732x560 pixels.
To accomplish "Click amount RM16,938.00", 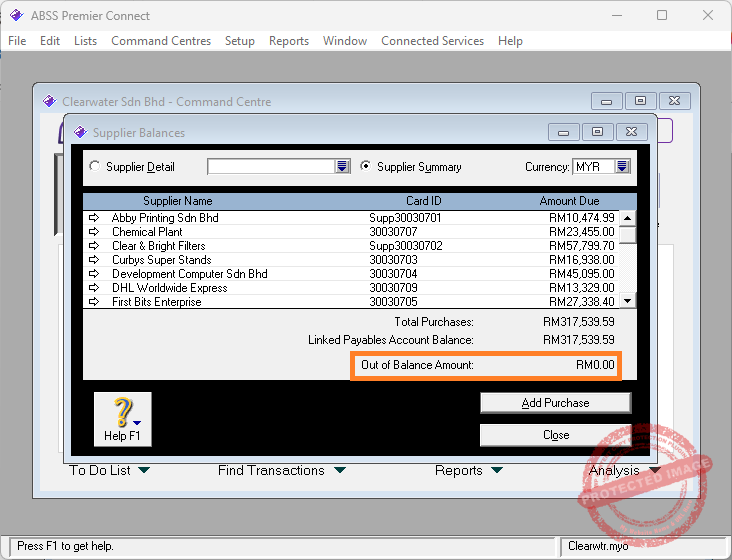I will point(582,260).
